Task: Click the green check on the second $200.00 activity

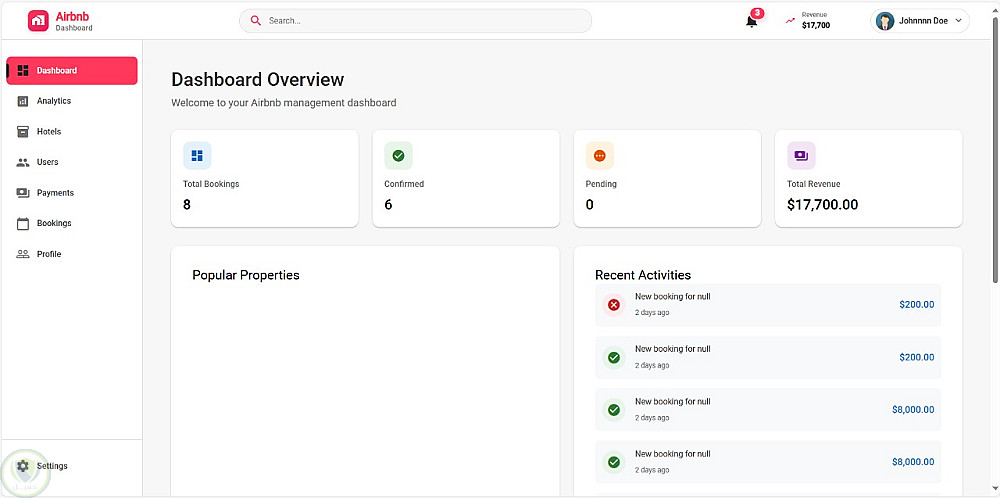Action: [614, 358]
